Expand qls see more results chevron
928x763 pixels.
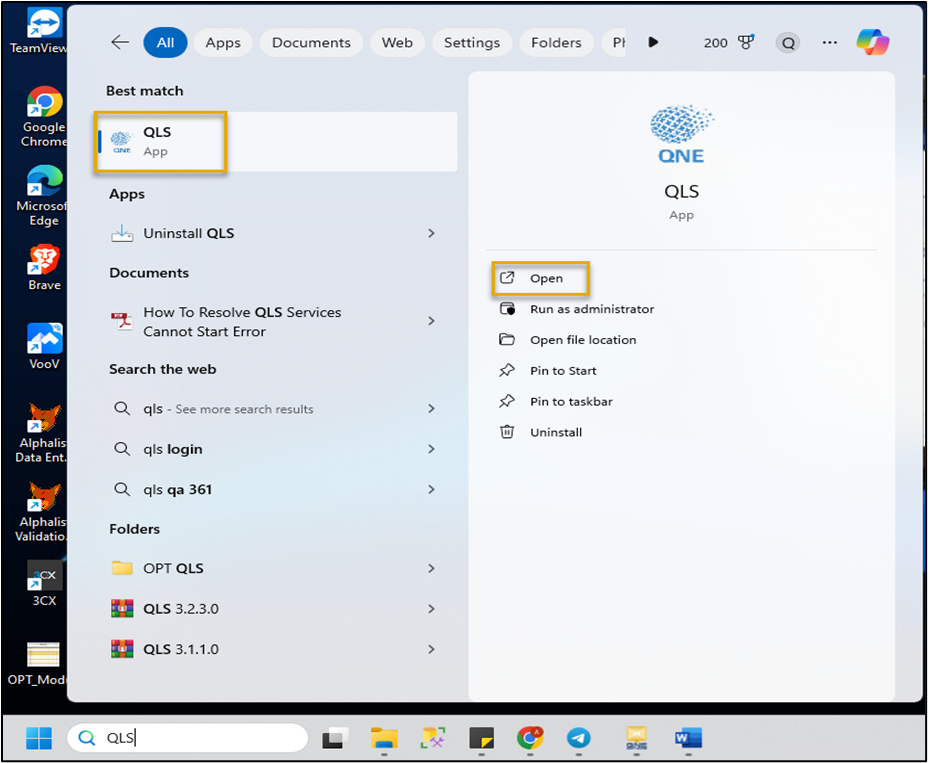point(431,408)
